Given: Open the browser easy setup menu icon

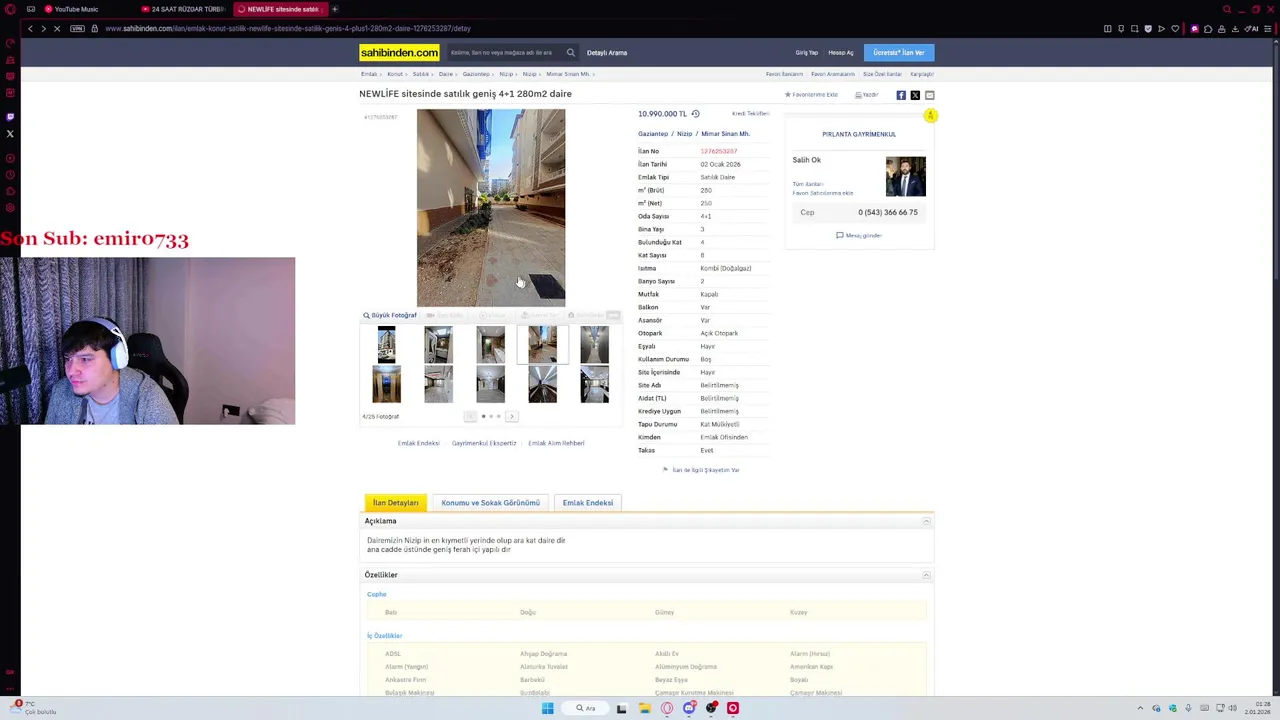Looking at the screenshot, I should pyautogui.click(x=1267, y=28).
